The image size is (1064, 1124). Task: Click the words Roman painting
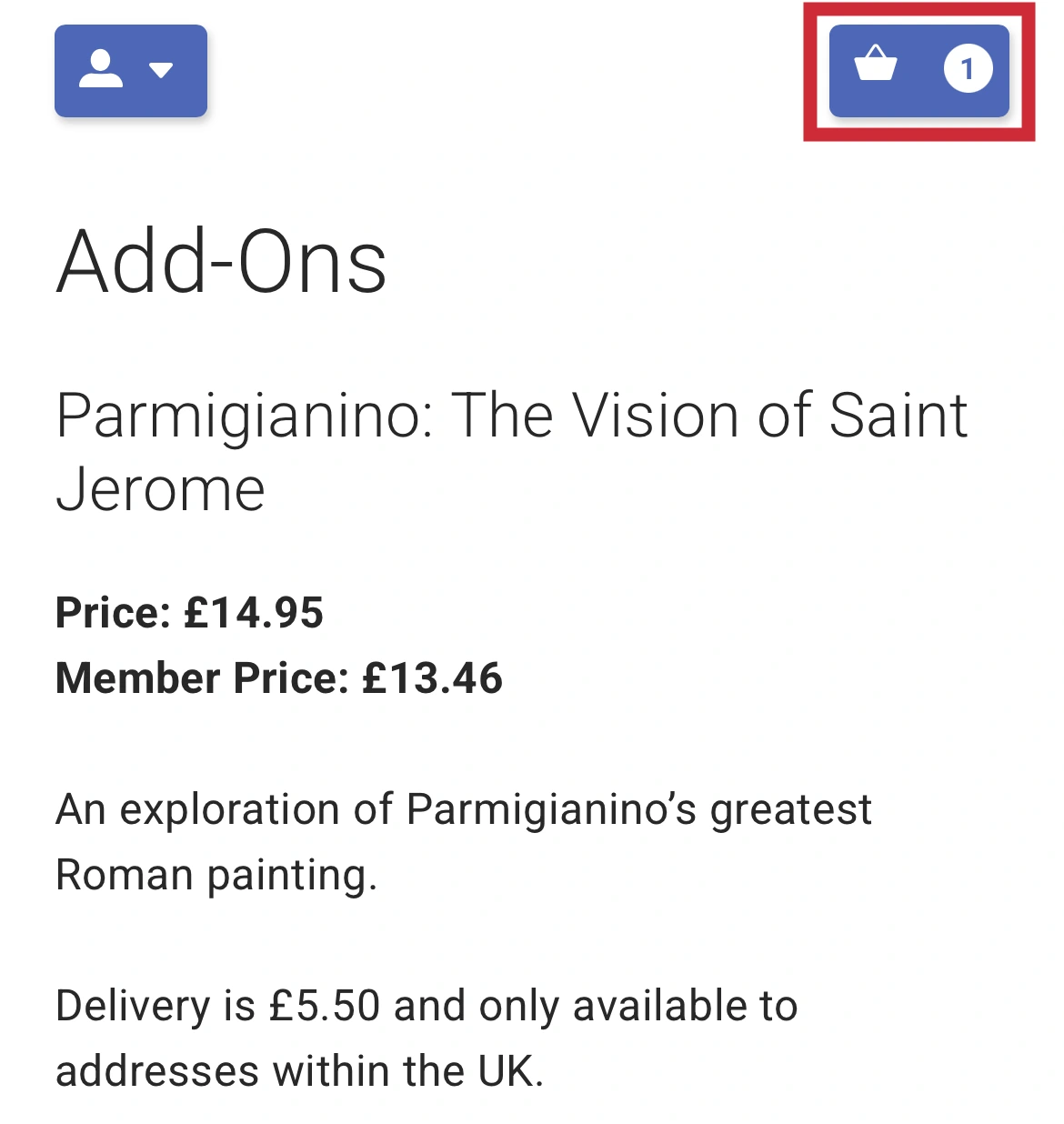point(216,875)
